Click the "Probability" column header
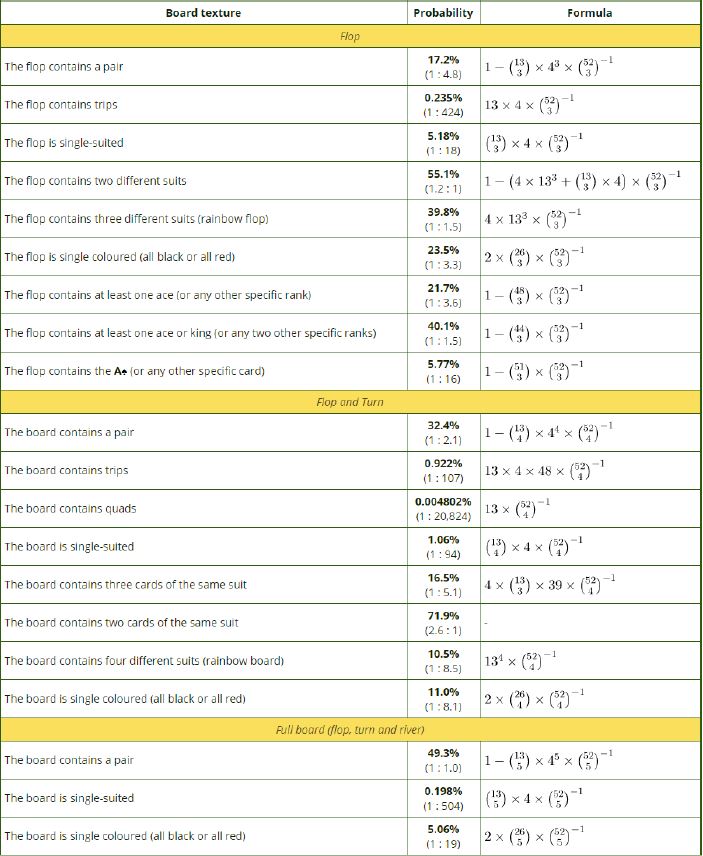Image resolution: width=703 pixels, height=856 pixels. (x=443, y=13)
